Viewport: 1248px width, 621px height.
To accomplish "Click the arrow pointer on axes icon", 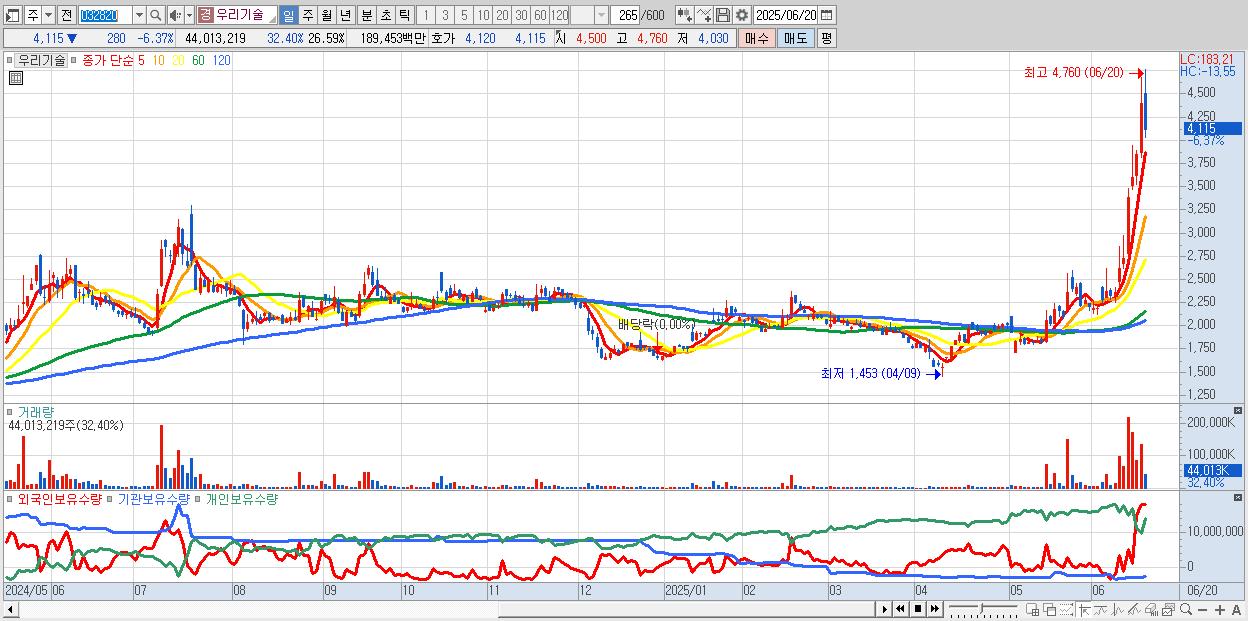I will pyautogui.click(x=1084, y=610).
